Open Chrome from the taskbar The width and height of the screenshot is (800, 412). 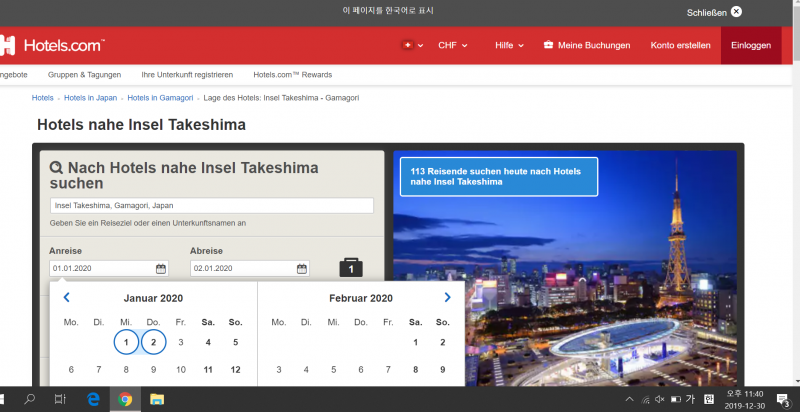pyautogui.click(x=125, y=399)
